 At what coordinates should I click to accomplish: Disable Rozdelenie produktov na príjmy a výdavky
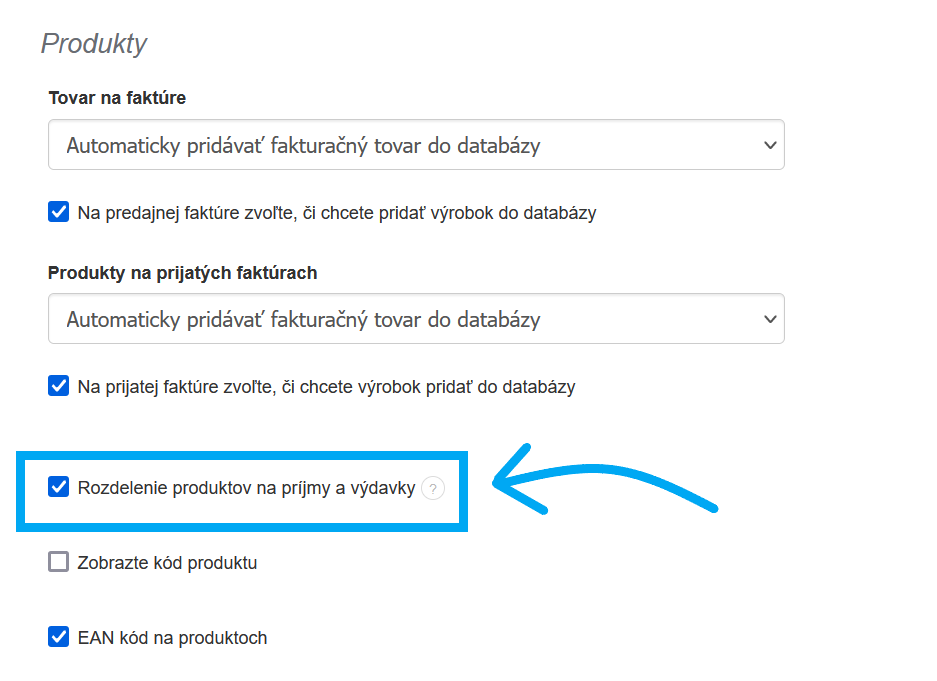tap(59, 488)
